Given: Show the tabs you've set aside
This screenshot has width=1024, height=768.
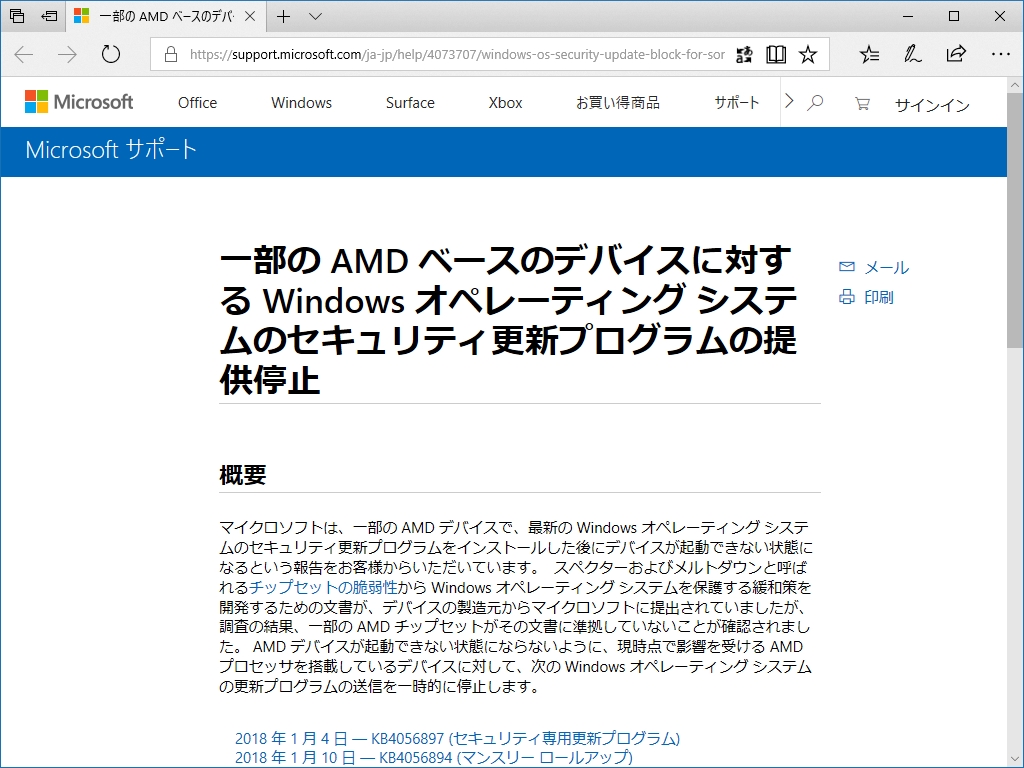Looking at the screenshot, I should [17, 16].
